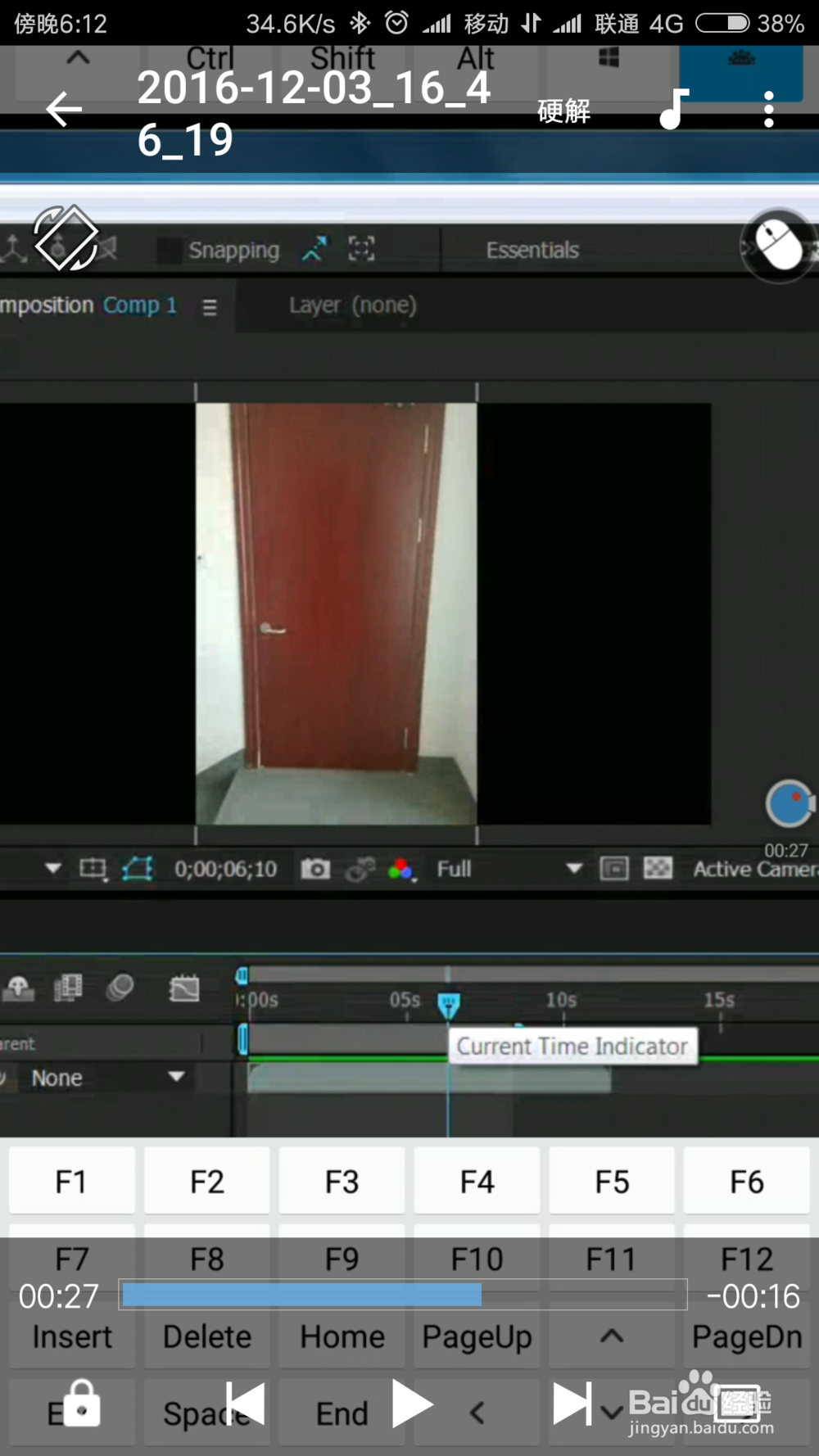The height and width of the screenshot is (1456, 819).
Task: Toggle the transparency grid checkerboard
Action: click(658, 868)
